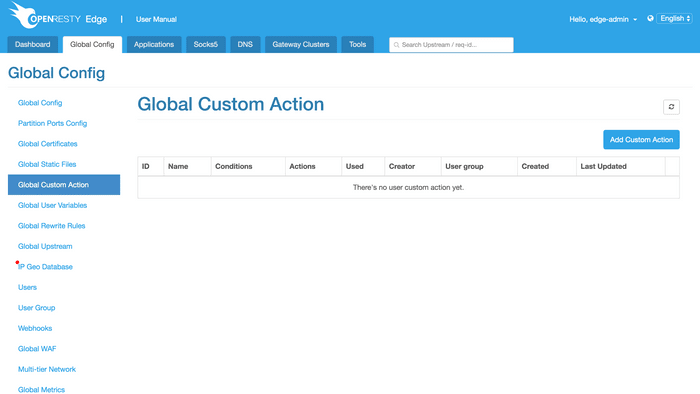Switch to the Applications tab

pos(154,45)
